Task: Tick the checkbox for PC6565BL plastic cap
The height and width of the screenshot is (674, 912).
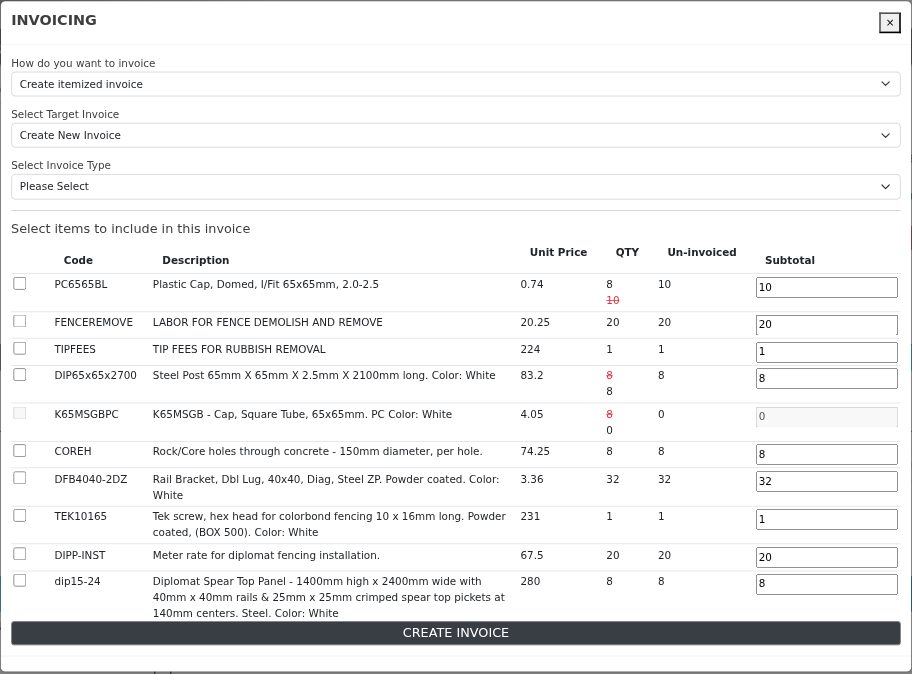Action: tap(20, 283)
